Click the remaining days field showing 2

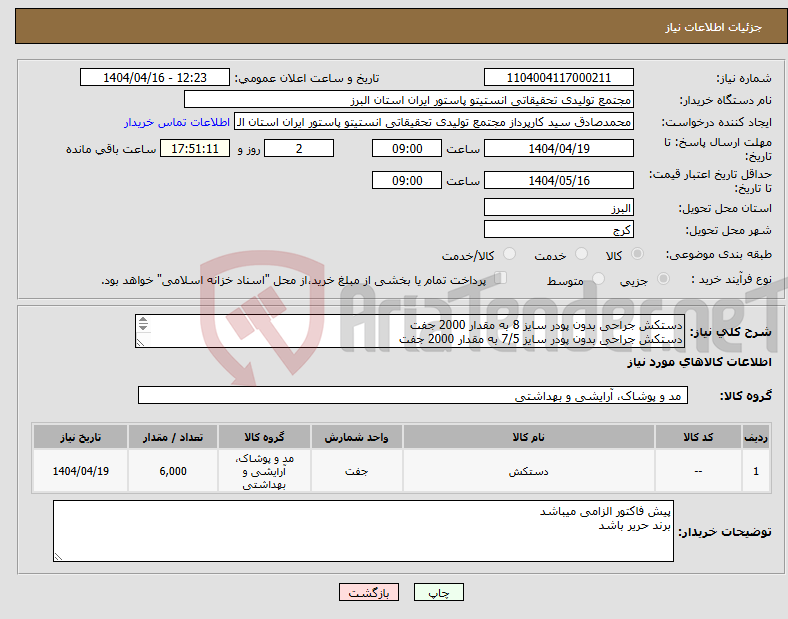(x=299, y=148)
